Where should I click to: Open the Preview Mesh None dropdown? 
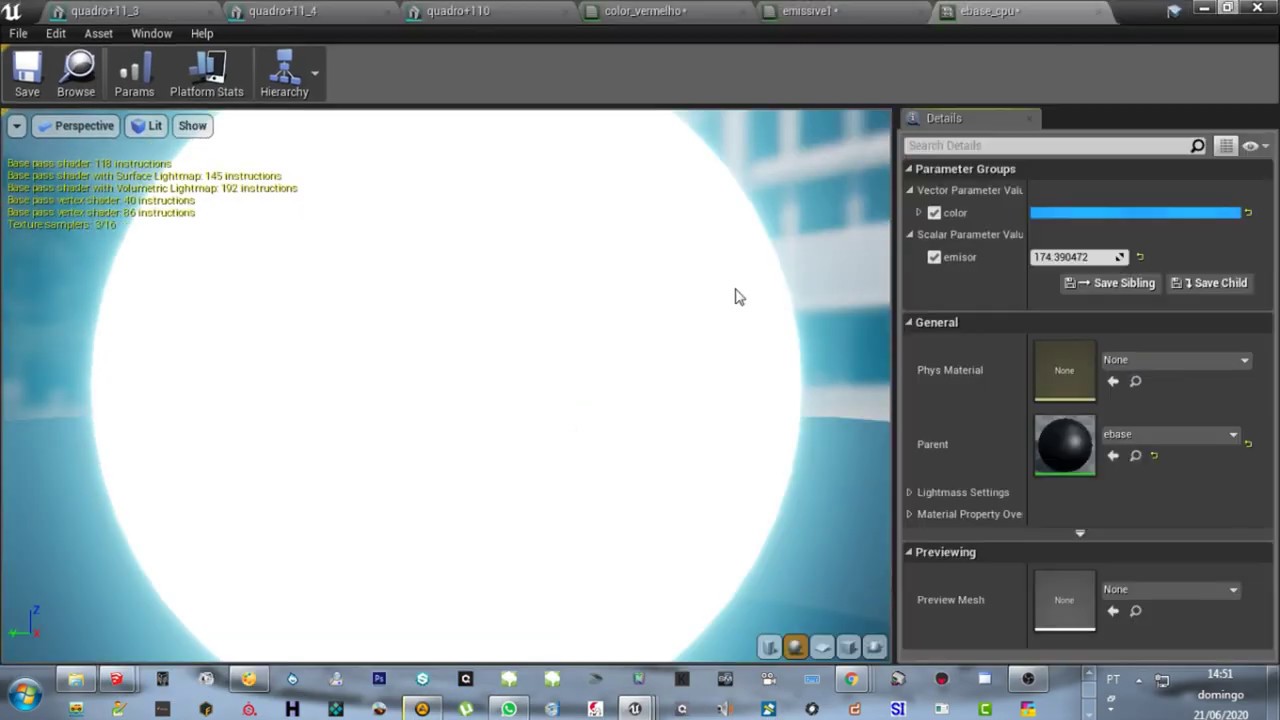pyautogui.click(x=1170, y=590)
